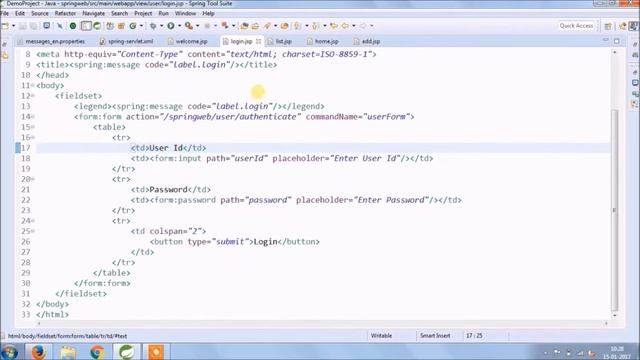Viewport: 640px width, 360px height.
Task: Click the External Tools run icon
Action: tap(189, 26)
